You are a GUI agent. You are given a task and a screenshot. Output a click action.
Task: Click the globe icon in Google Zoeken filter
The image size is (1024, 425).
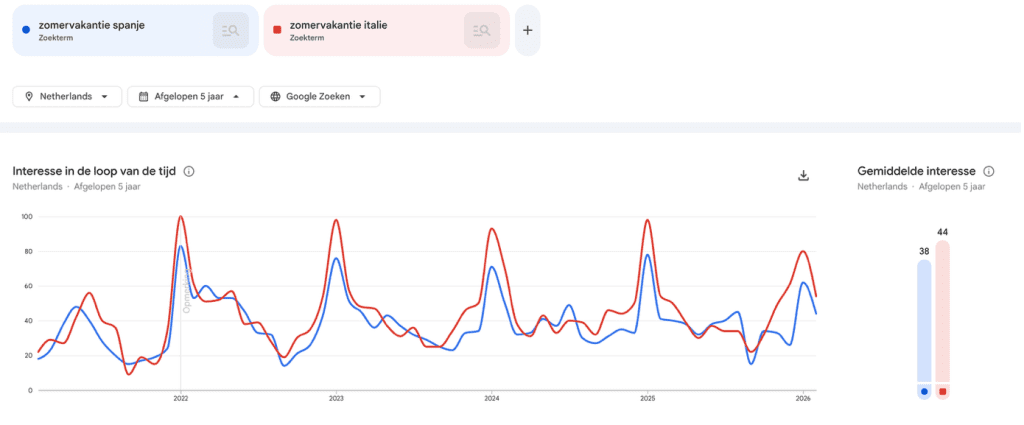(275, 97)
